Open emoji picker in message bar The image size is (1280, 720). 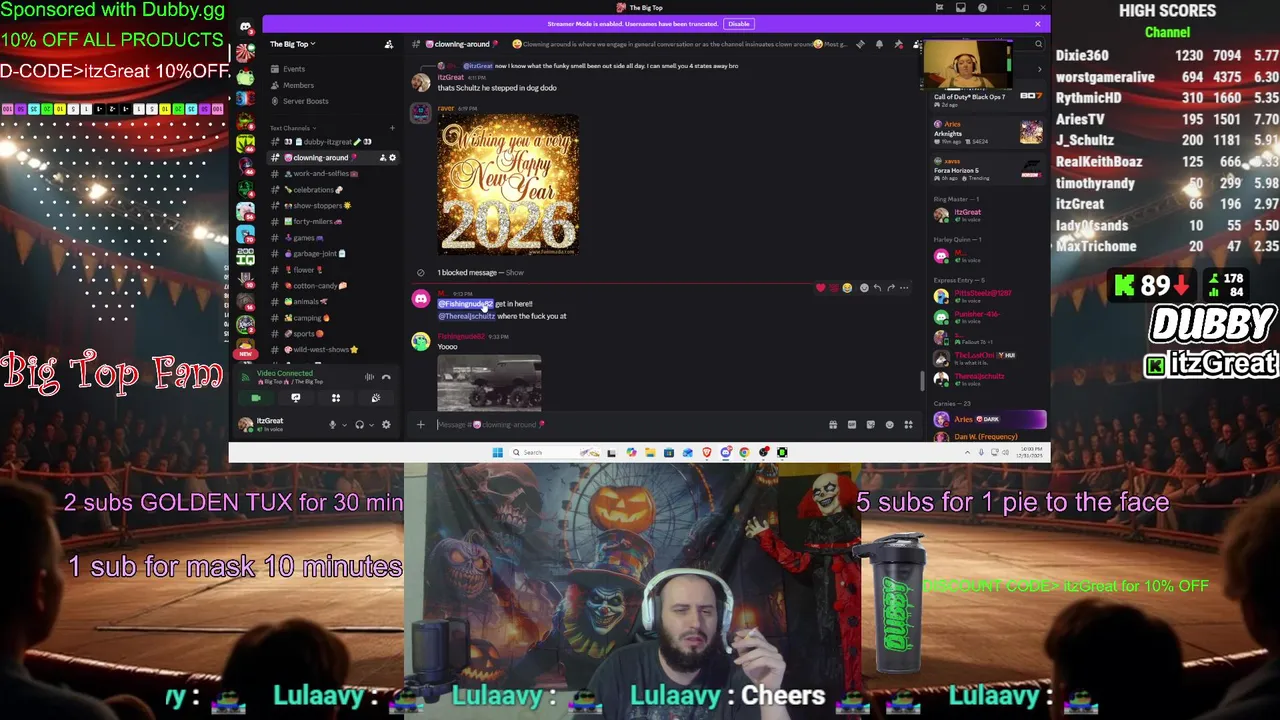[x=889, y=425]
